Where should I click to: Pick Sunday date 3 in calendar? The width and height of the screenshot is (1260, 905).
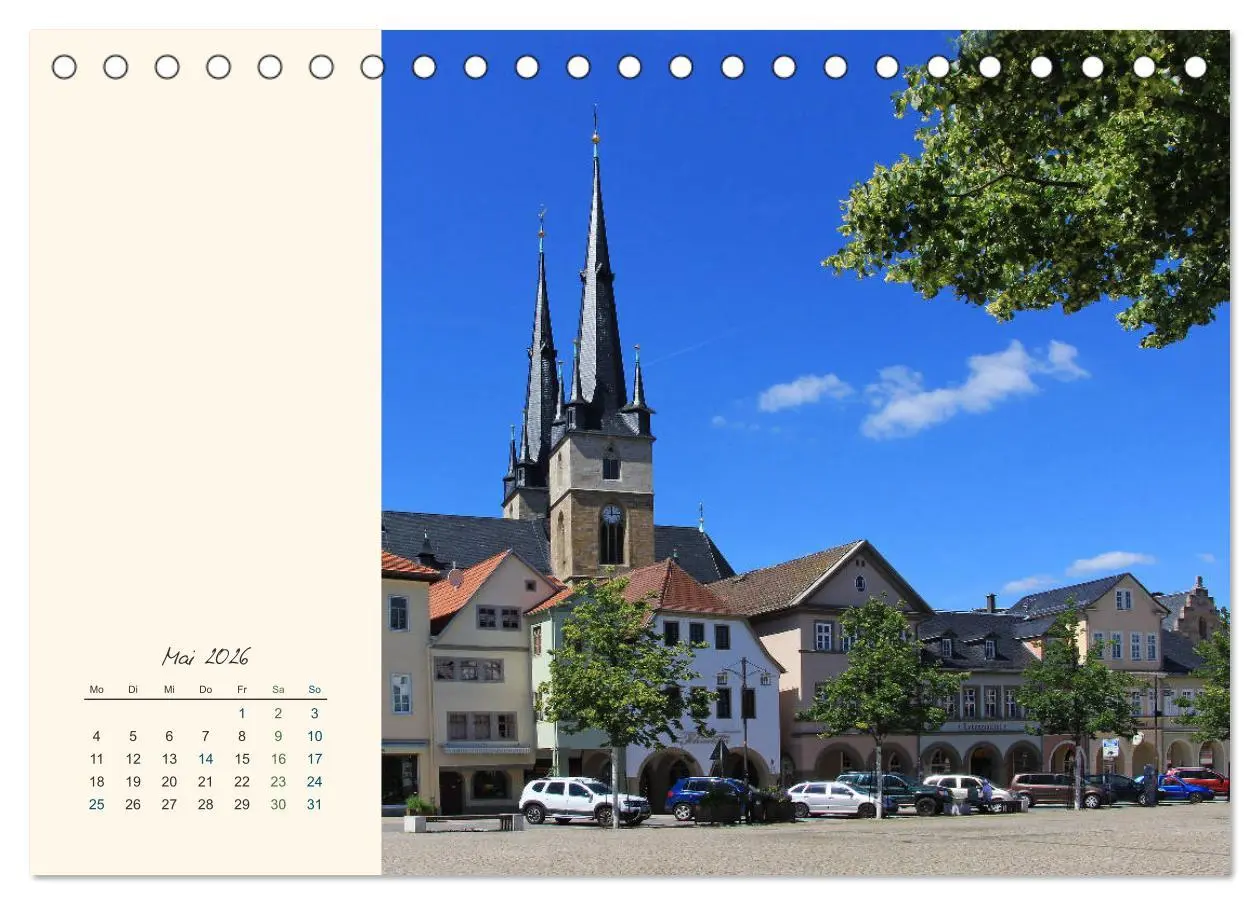coord(314,714)
